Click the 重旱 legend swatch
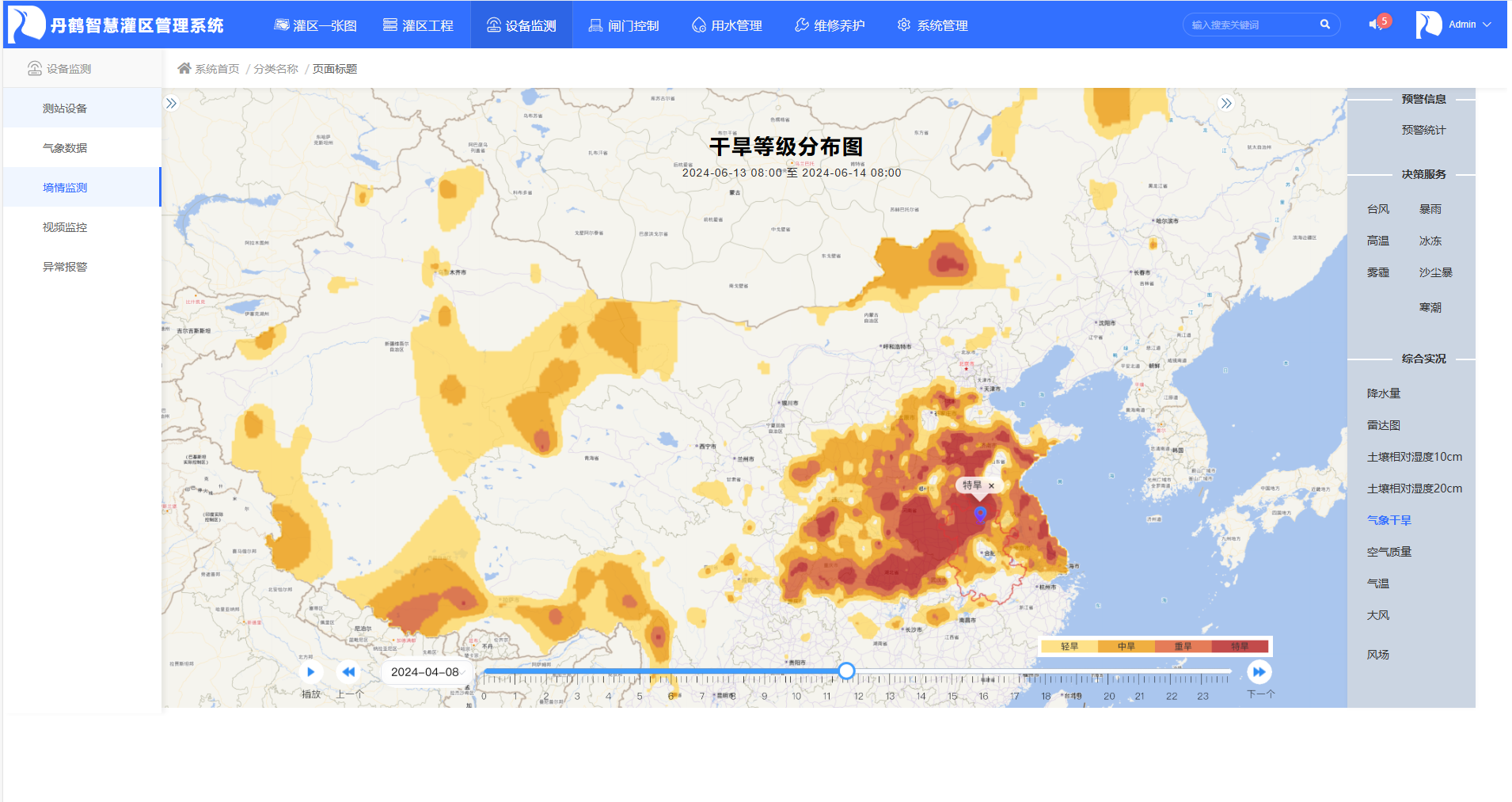The height and width of the screenshot is (802, 1512). click(x=1183, y=647)
